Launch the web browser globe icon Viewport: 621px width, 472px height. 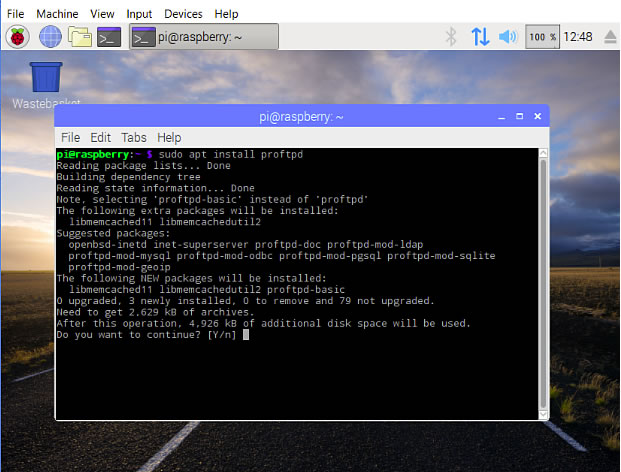[49, 37]
